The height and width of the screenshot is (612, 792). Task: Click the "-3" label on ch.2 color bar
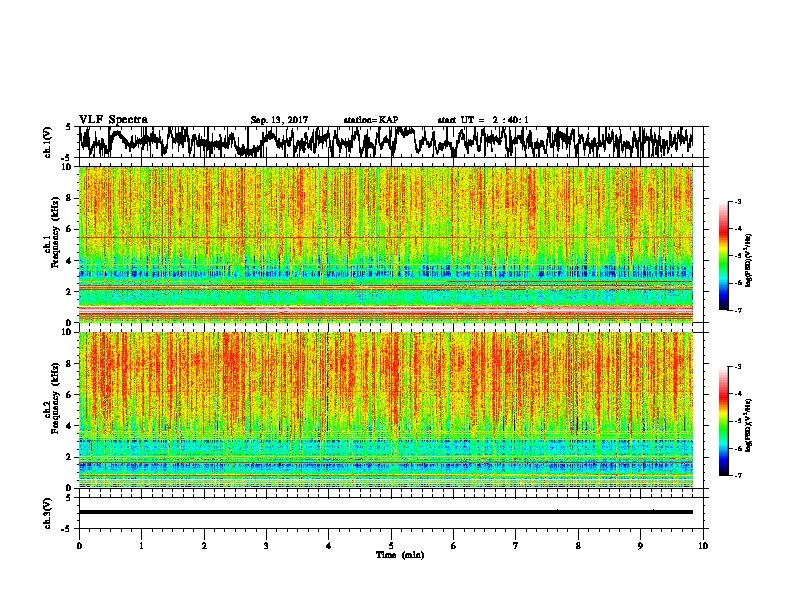pyautogui.click(x=737, y=367)
